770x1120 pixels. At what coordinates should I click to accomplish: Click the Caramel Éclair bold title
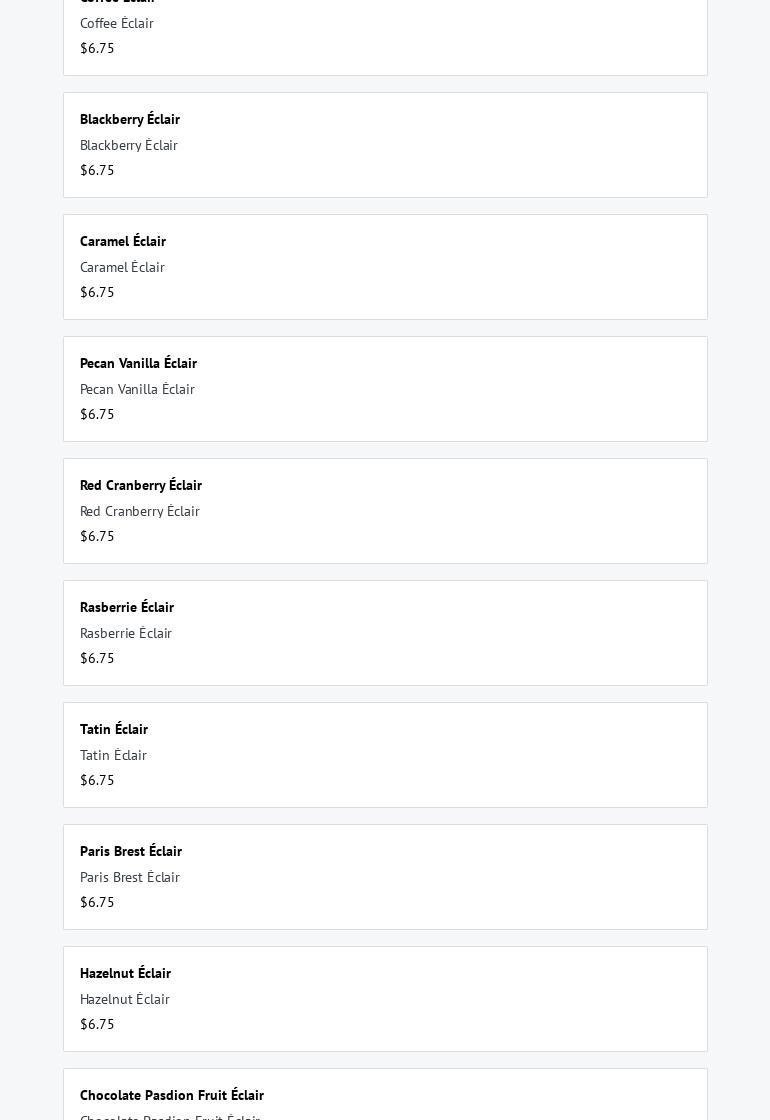[x=123, y=241]
